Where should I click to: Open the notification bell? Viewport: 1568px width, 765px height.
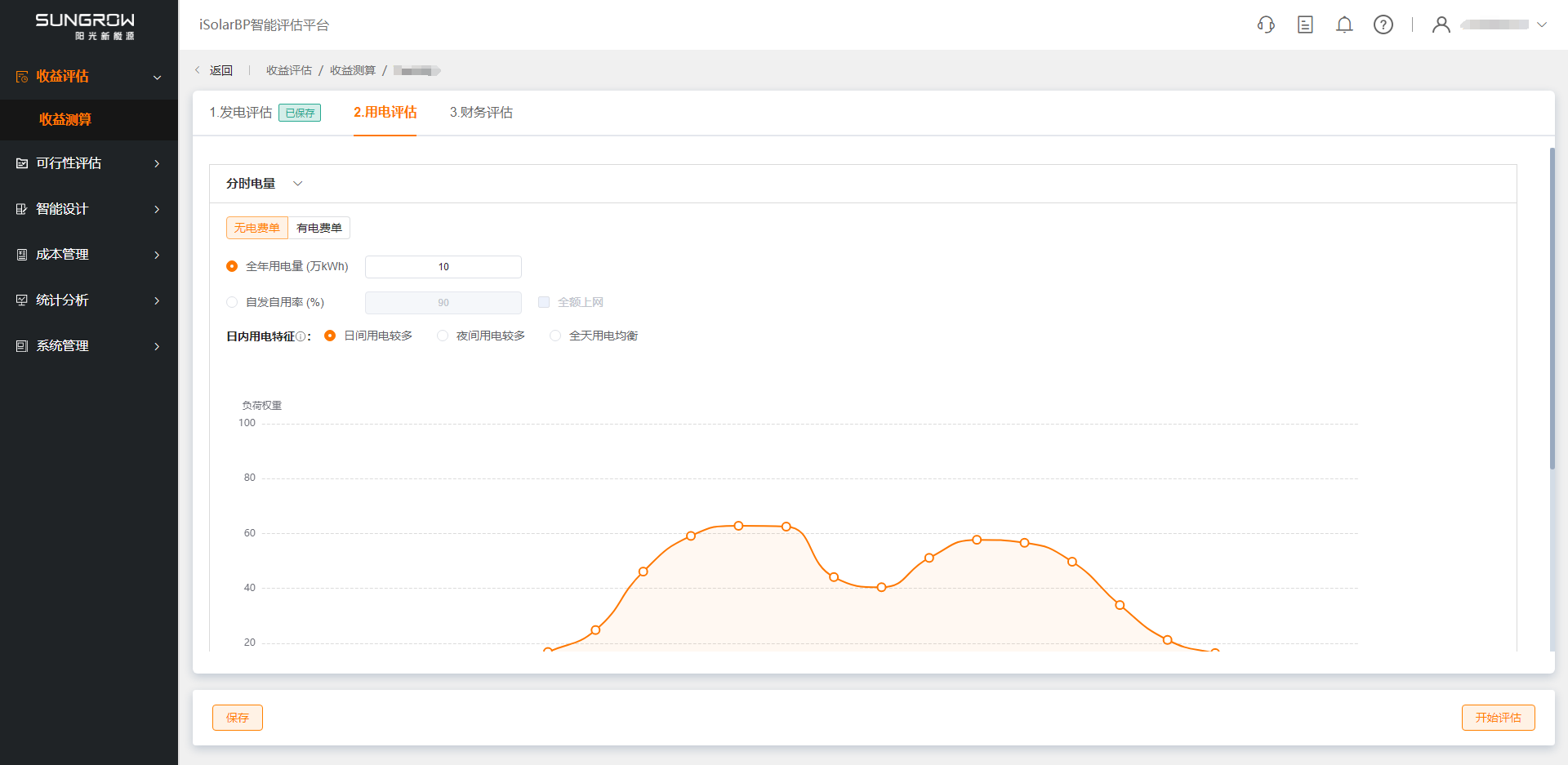[1344, 24]
